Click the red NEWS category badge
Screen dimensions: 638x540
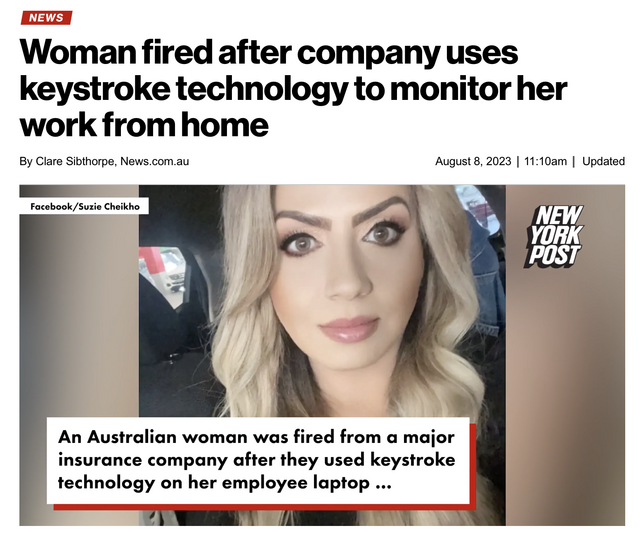[46, 18]
